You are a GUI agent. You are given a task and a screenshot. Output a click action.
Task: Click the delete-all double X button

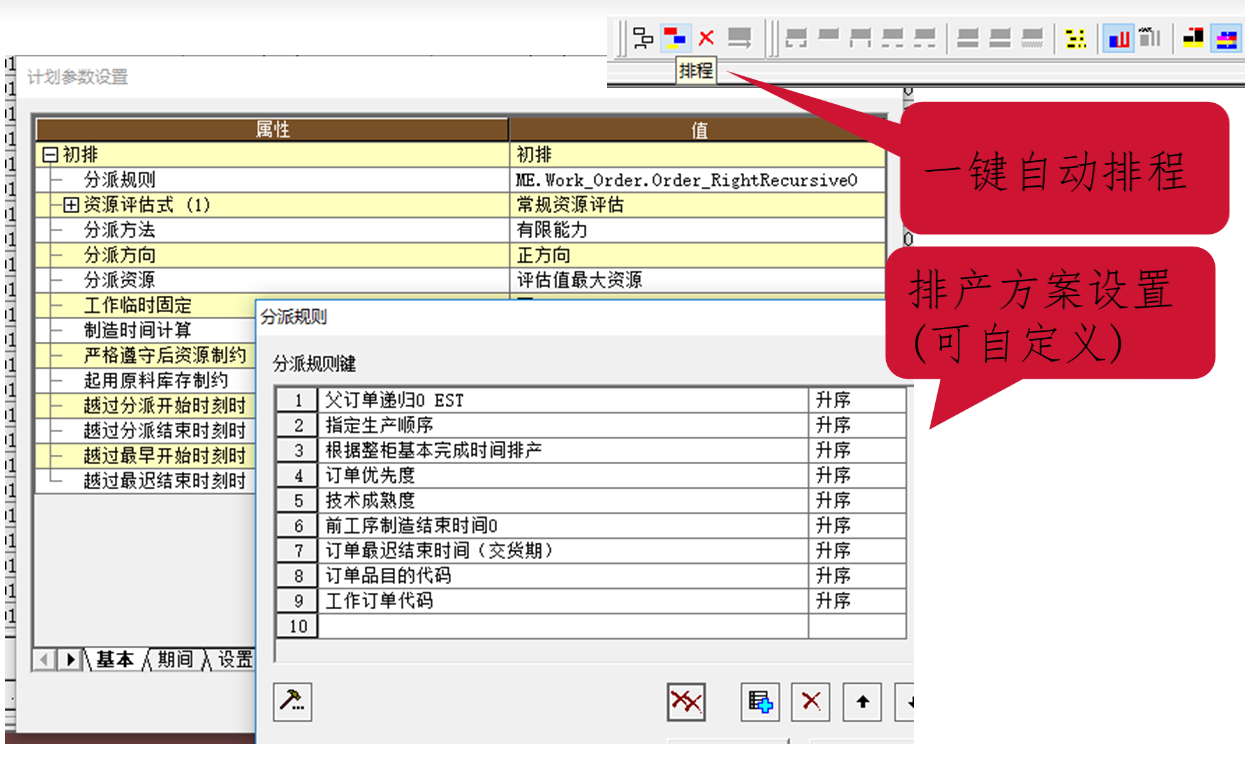(x=686, y=702)
